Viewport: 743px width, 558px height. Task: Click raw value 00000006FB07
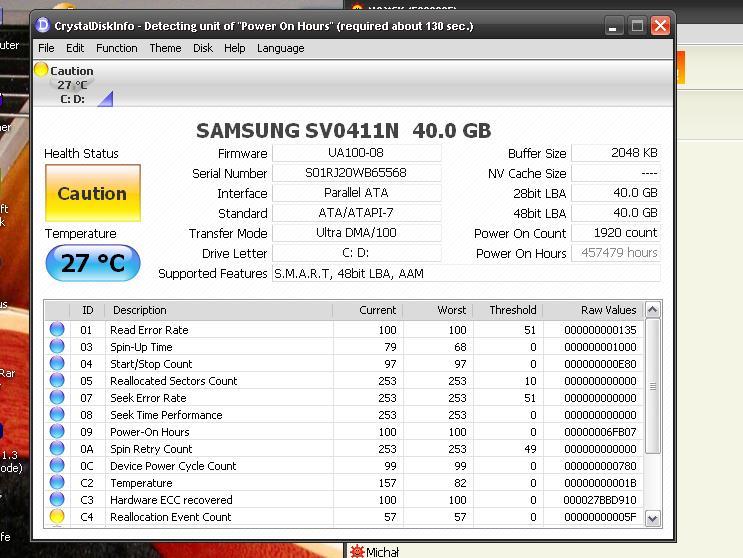600,432
